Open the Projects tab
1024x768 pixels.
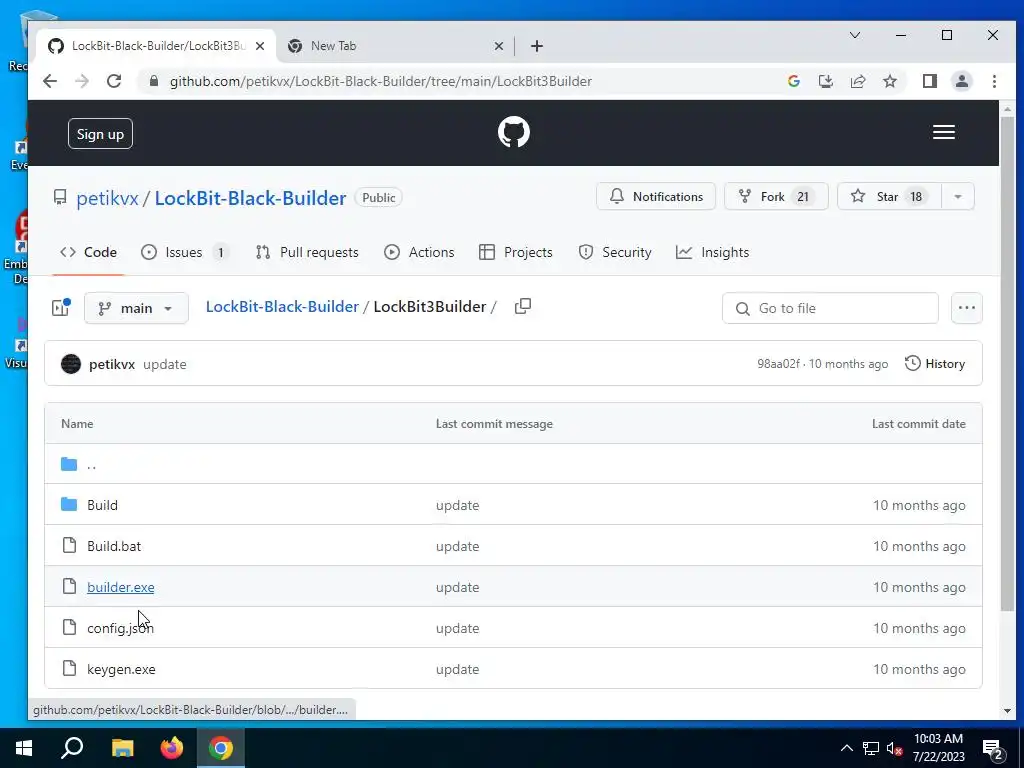515,252
